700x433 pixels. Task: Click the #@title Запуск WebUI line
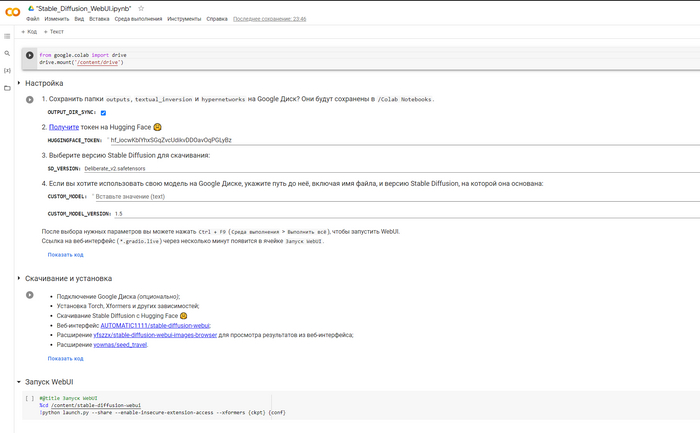click(68, 398)
